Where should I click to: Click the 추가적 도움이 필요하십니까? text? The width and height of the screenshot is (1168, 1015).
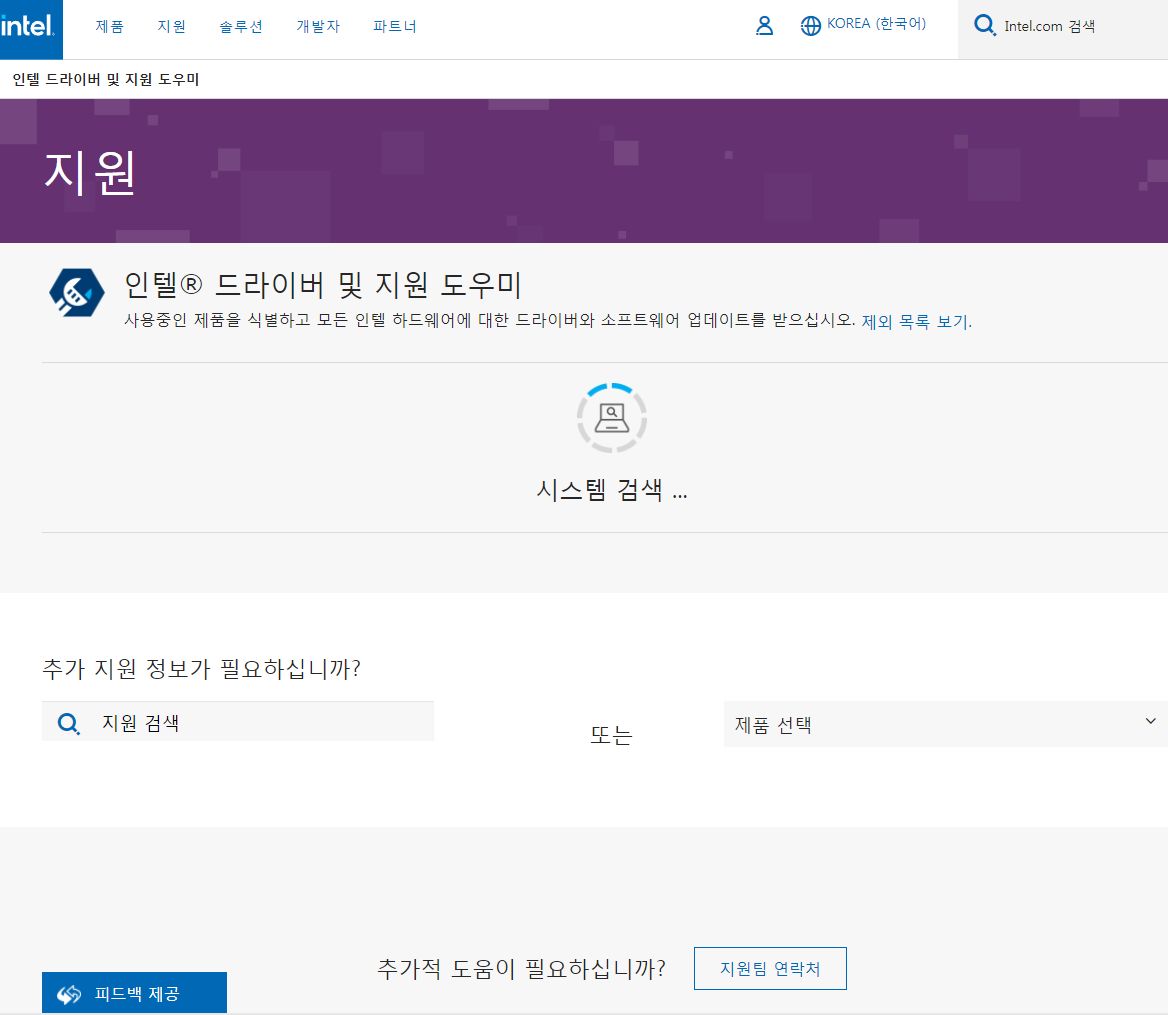(521, 968)
